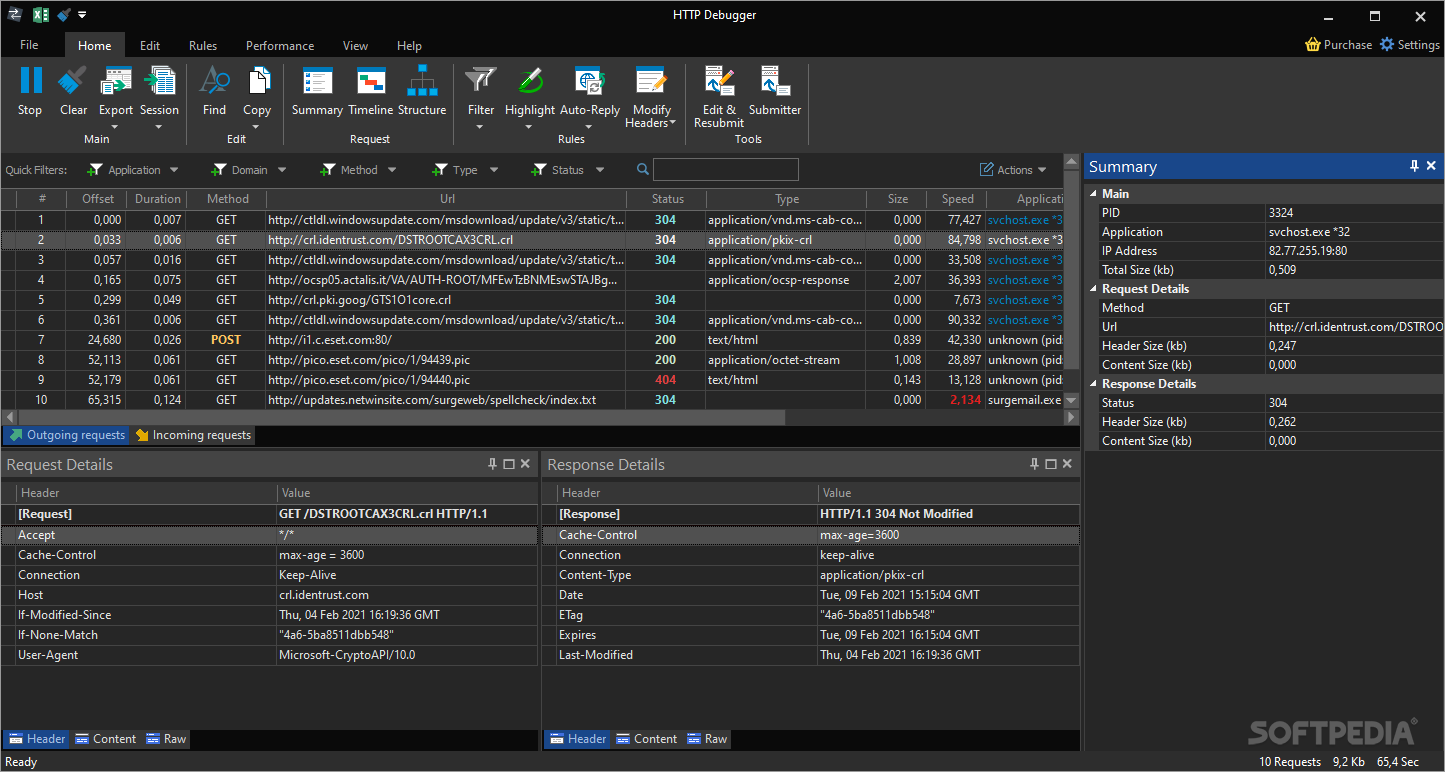Maximize the Response Details panel

(1050, 464)
